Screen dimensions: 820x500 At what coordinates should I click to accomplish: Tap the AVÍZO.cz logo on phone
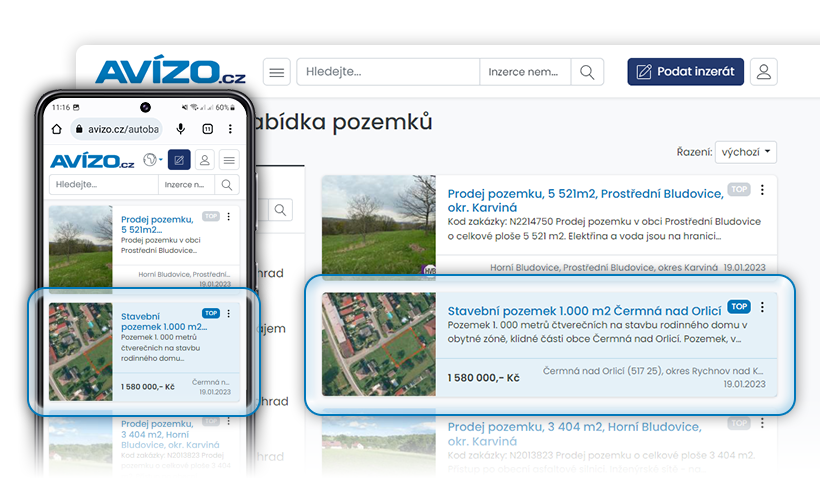point(92,161)
